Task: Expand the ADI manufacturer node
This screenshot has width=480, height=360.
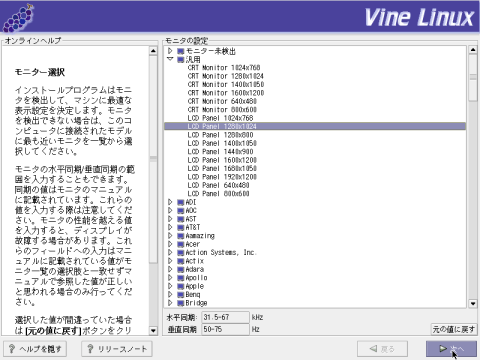Action: tap(170, 202)
